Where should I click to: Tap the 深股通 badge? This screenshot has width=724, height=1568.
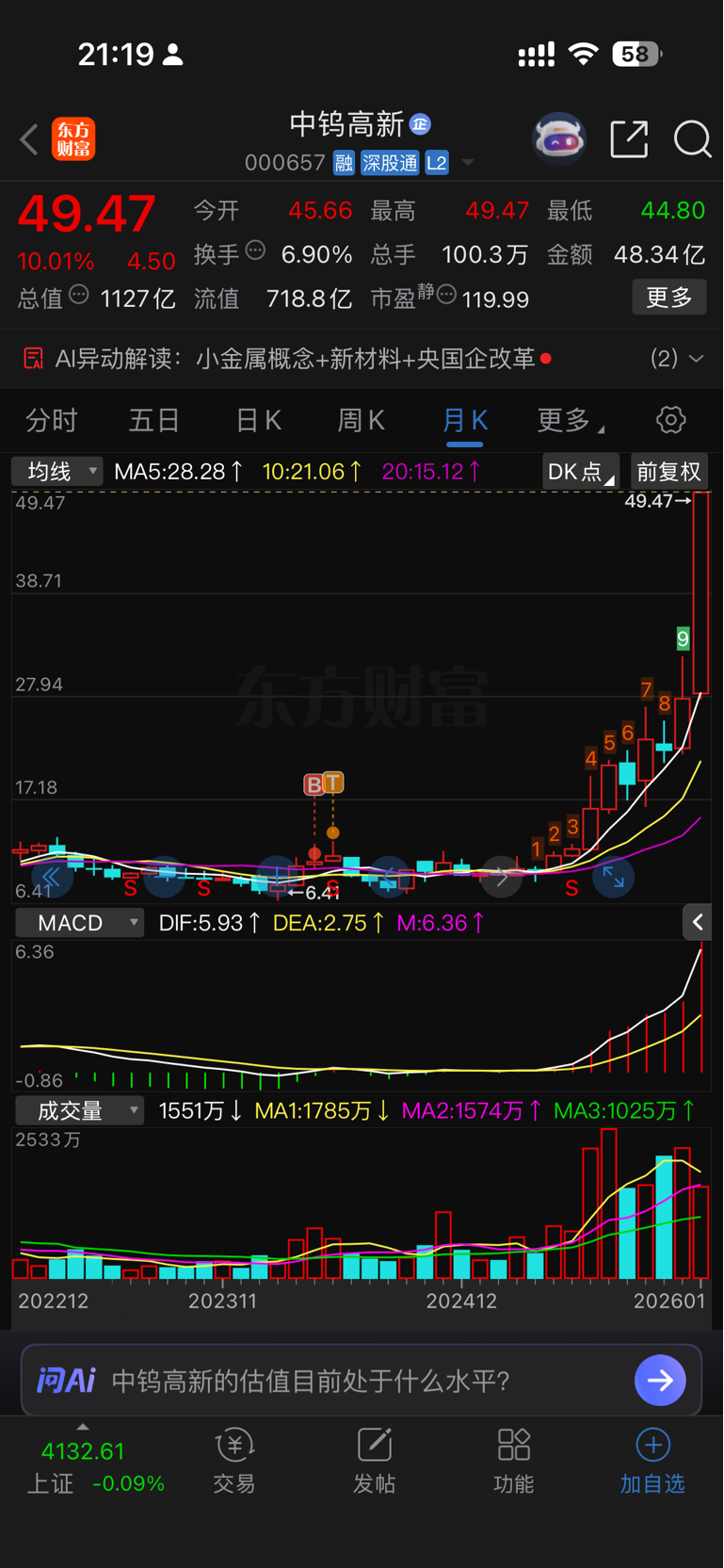pyautogui.click(x=390, y=163)
